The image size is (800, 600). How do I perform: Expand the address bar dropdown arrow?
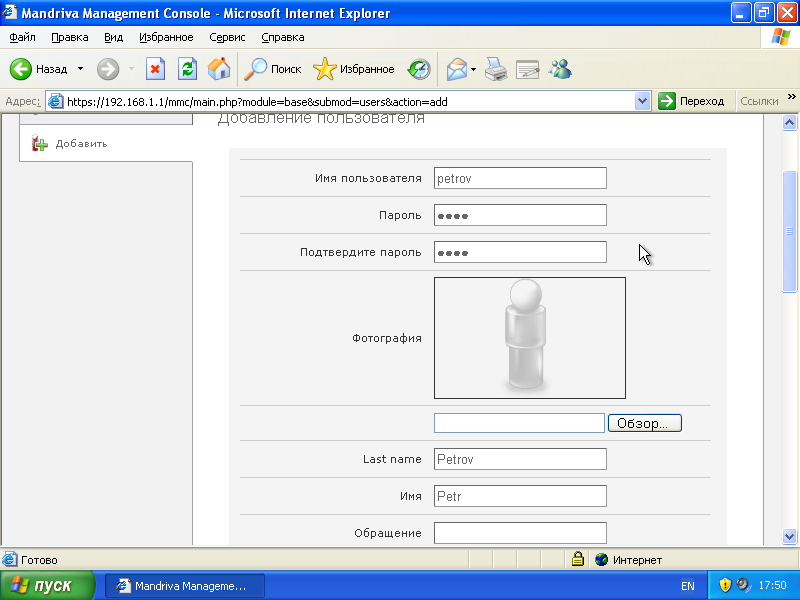642,101
